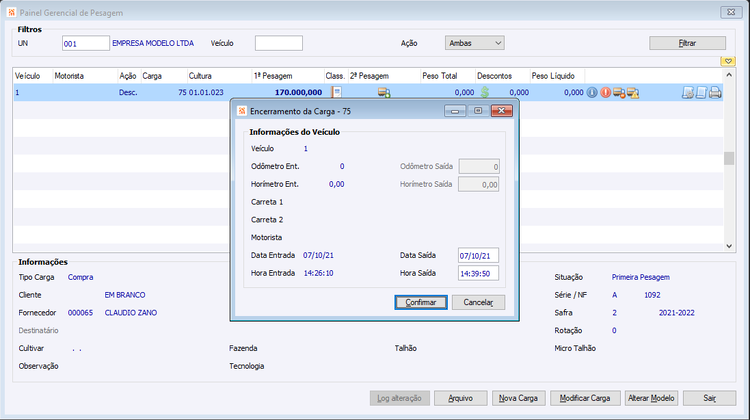Screen dimensions: 750x420
Task: Click the grid scrollbar down arrow
Action: pyautogui.click(x=729, y=246)
